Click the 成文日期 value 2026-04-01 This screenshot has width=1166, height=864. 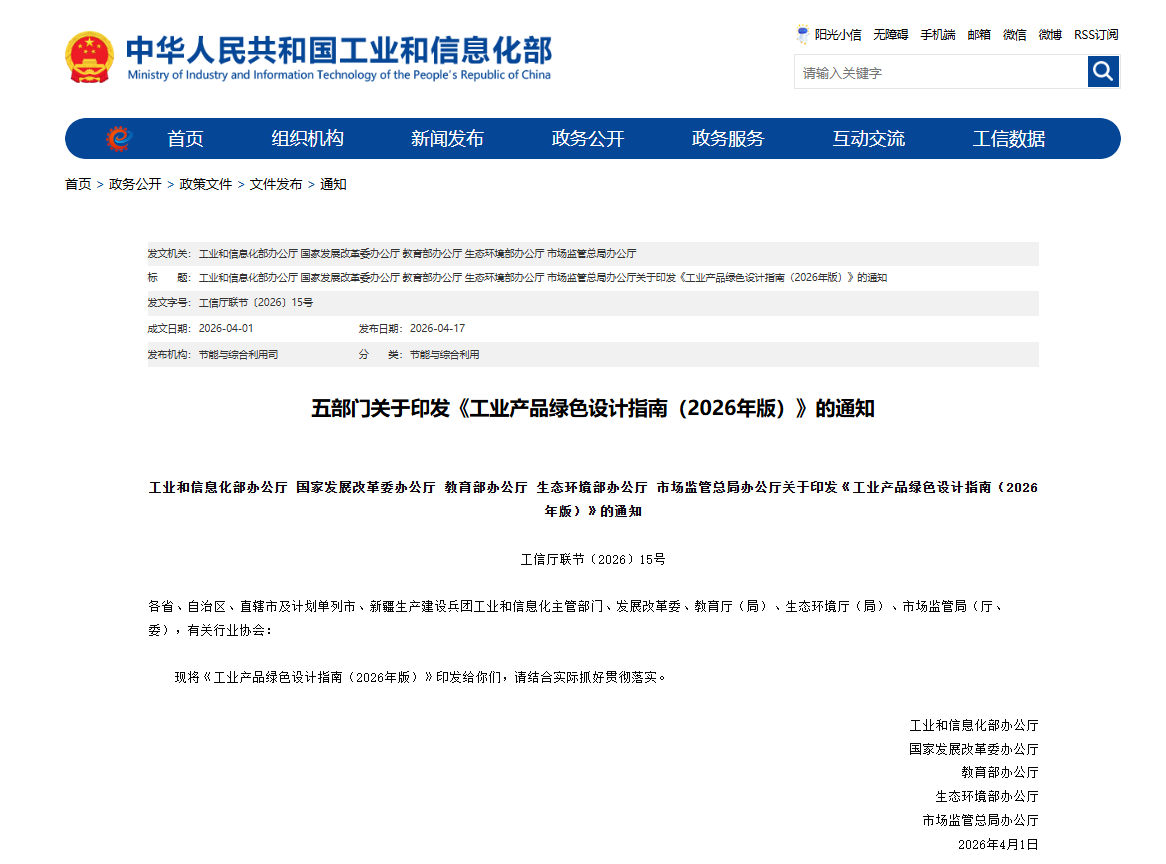coord(226,328)
